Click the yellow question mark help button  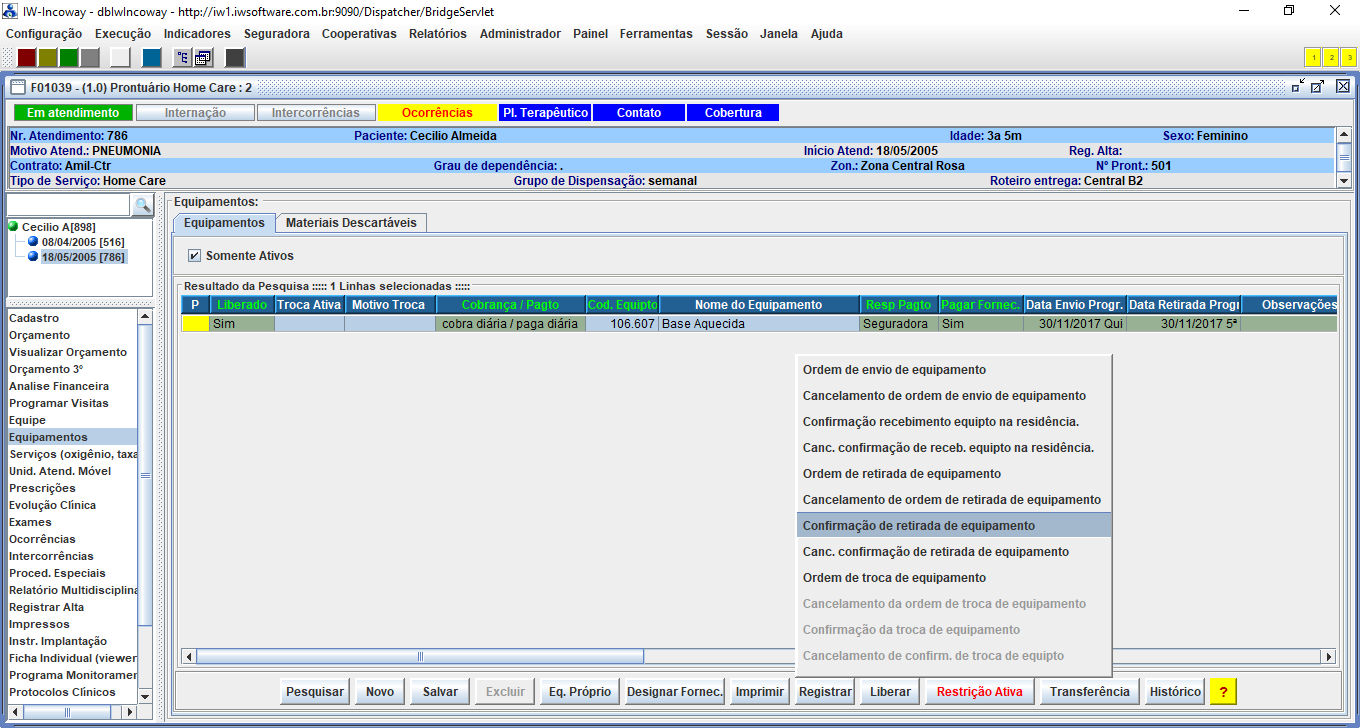click(x=1223, y=691)
